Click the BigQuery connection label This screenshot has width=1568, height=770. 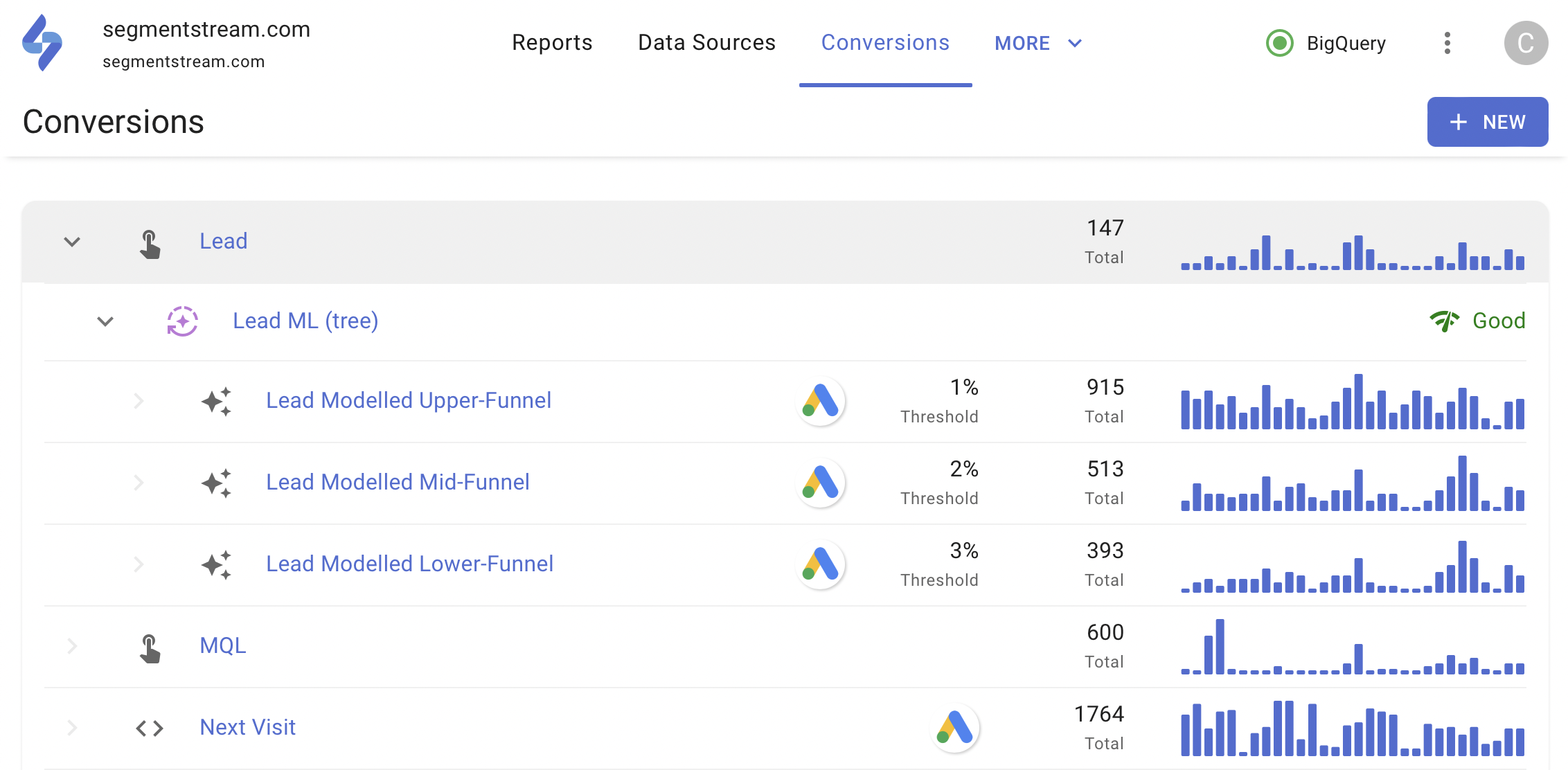click(x=1346, y=43)
